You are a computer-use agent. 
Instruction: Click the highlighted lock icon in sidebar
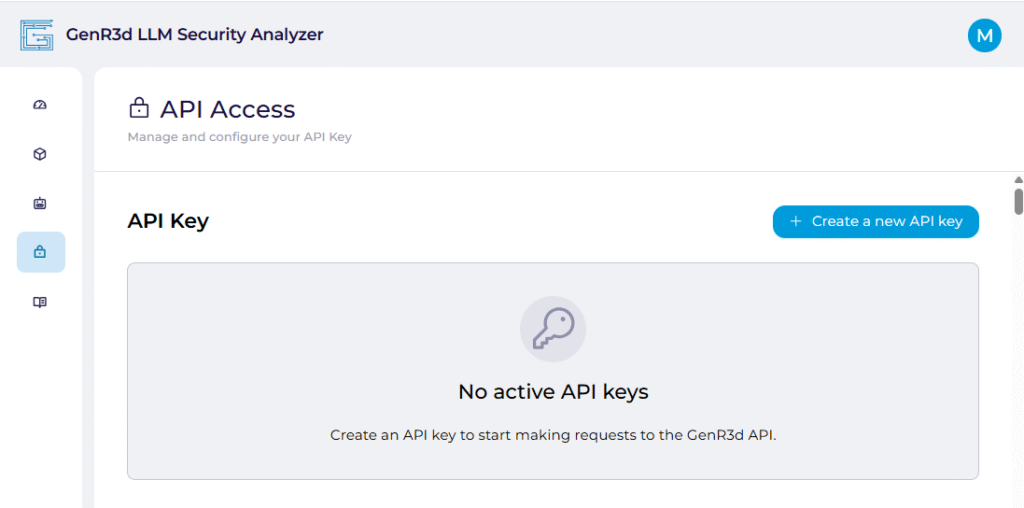click(40, 252)
